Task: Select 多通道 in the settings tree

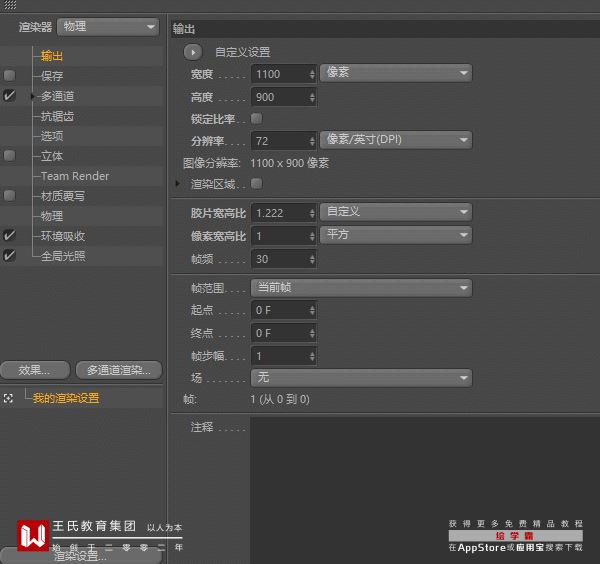Action: (57, 96)
